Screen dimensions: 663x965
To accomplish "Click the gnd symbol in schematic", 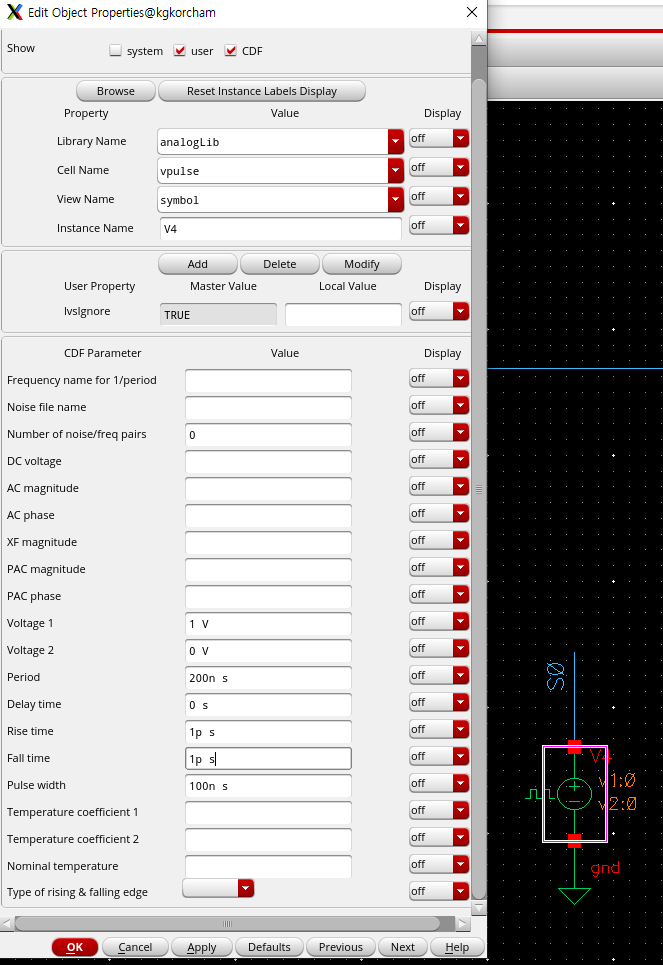I will [574, 895].
